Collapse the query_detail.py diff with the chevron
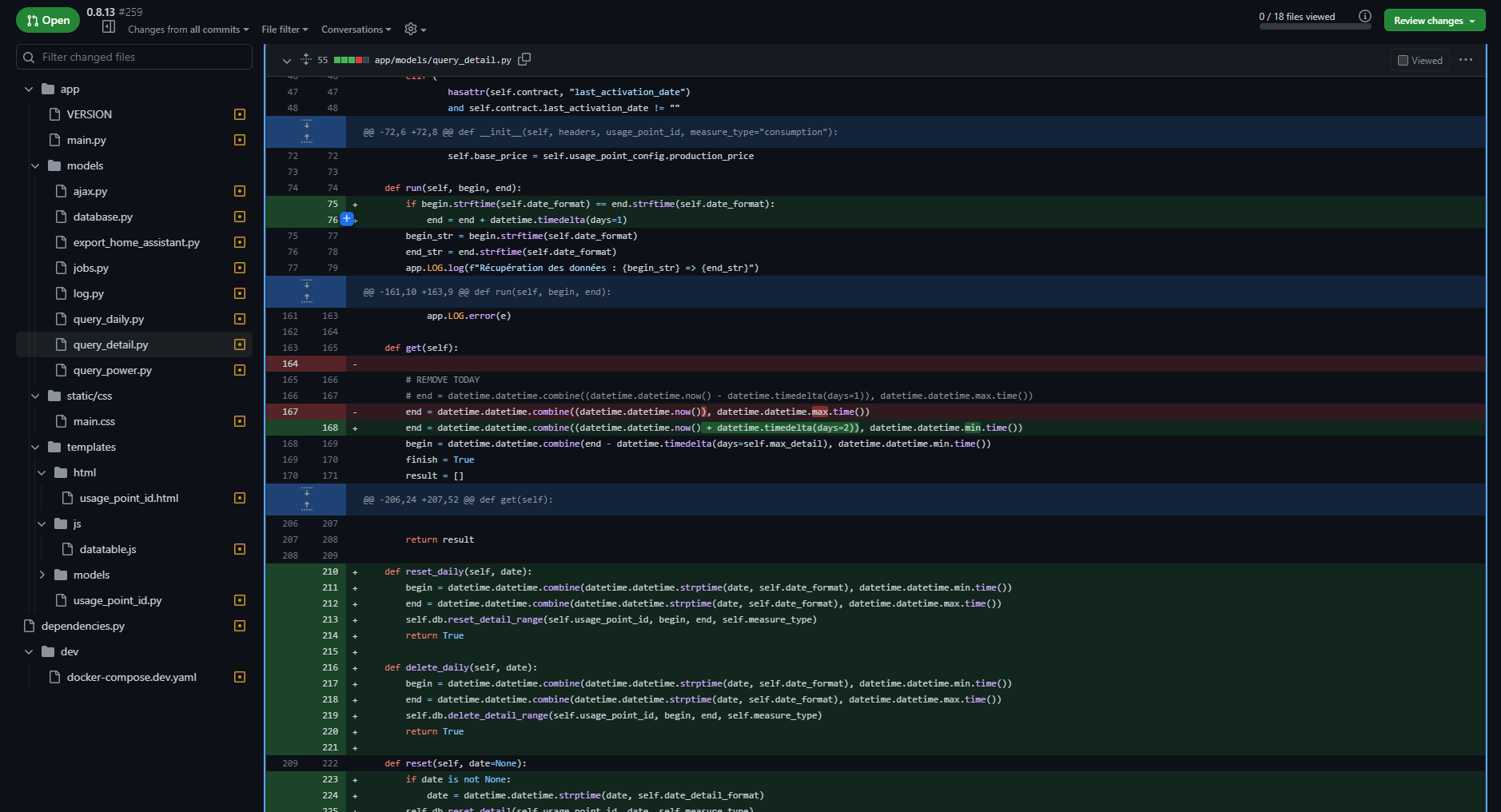This screenshot has height=812, width=1501. pyautogui.click(x=286, y=60)
